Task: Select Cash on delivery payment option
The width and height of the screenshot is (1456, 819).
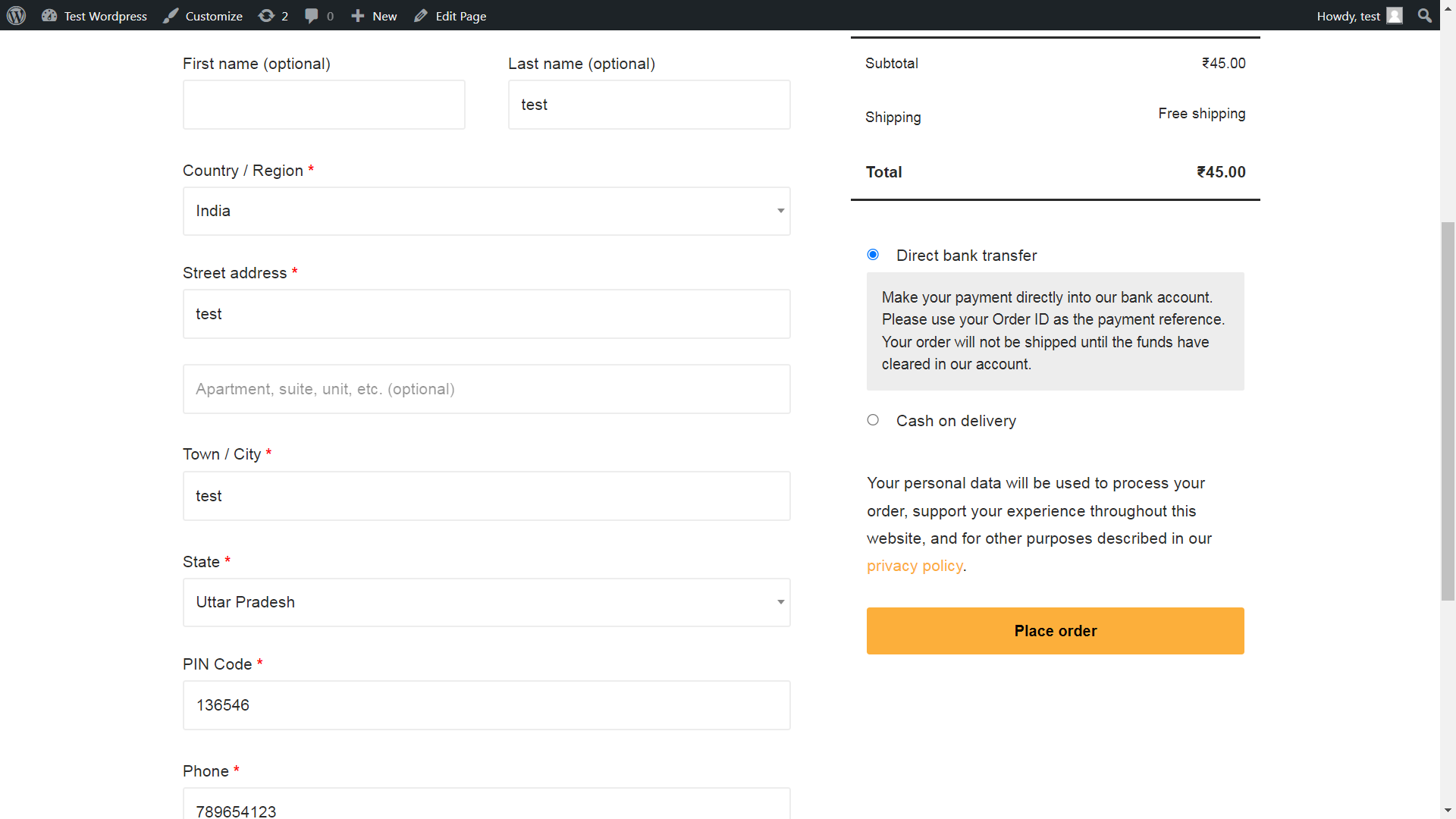Action: [x=873, y=420]
